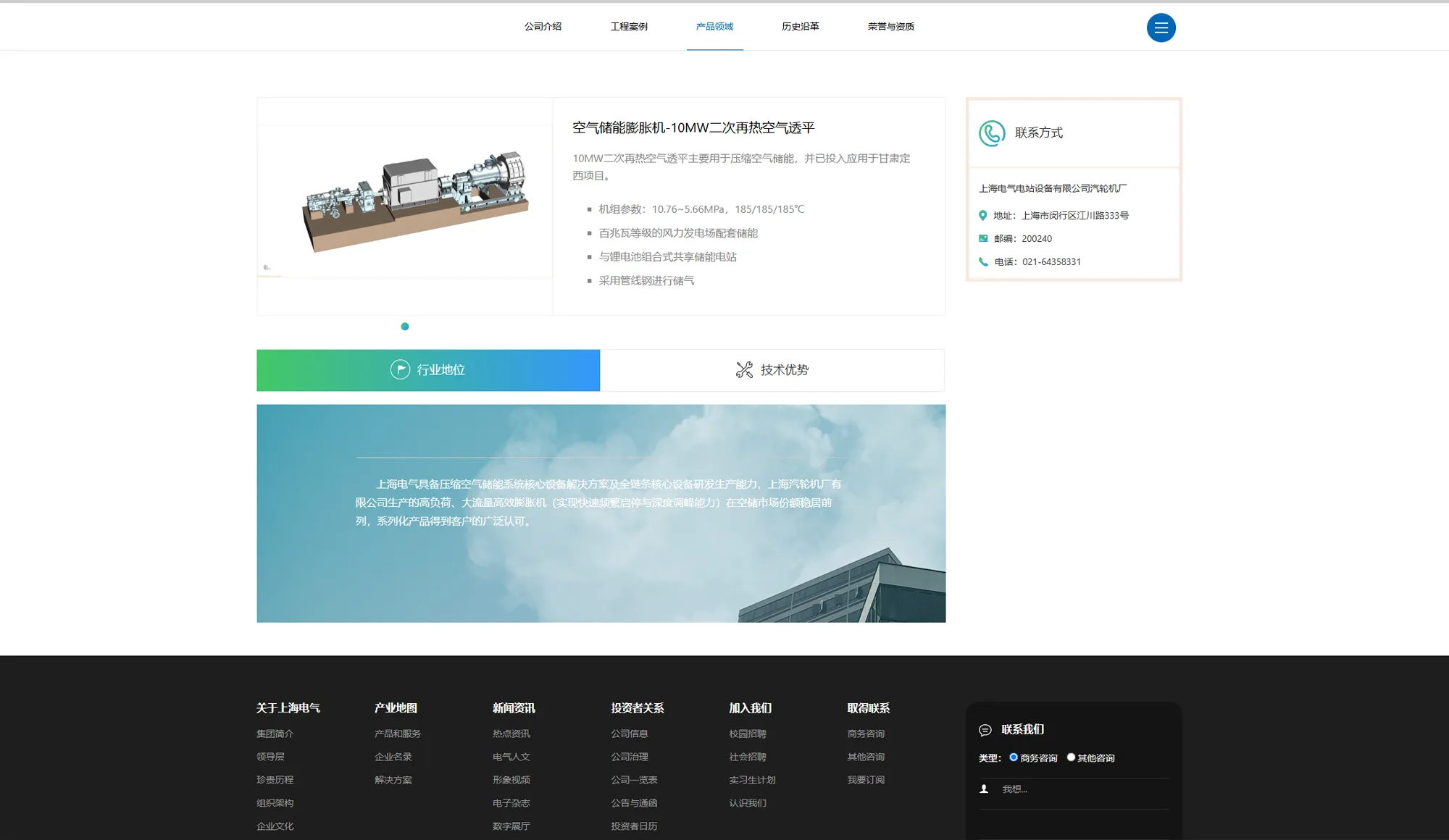Click the 我想... input field
Screen dimensions: 1449x840
1080,789
